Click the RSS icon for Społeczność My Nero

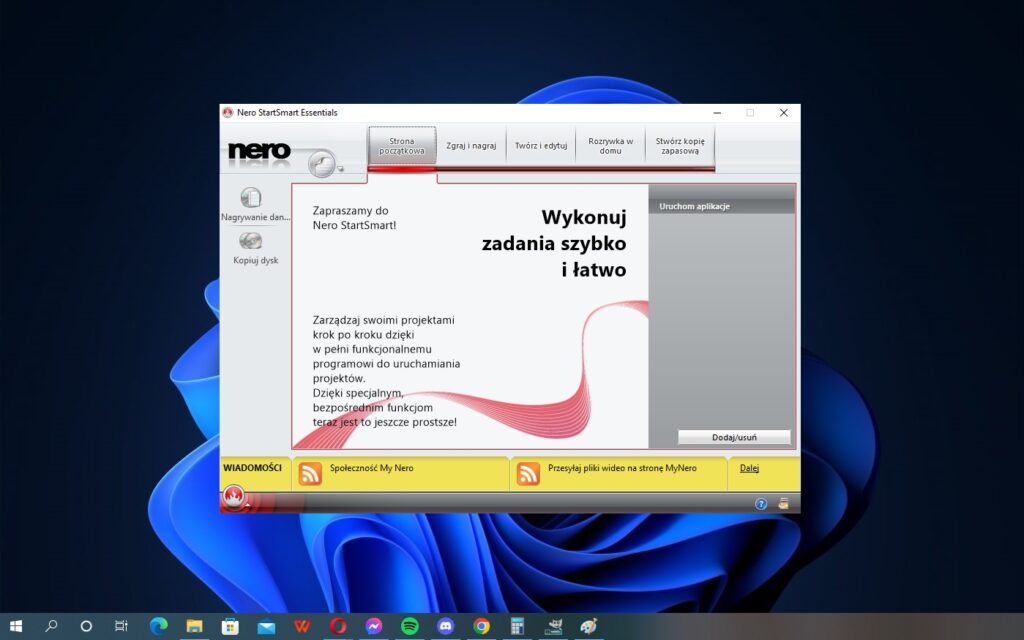point(310,473)
